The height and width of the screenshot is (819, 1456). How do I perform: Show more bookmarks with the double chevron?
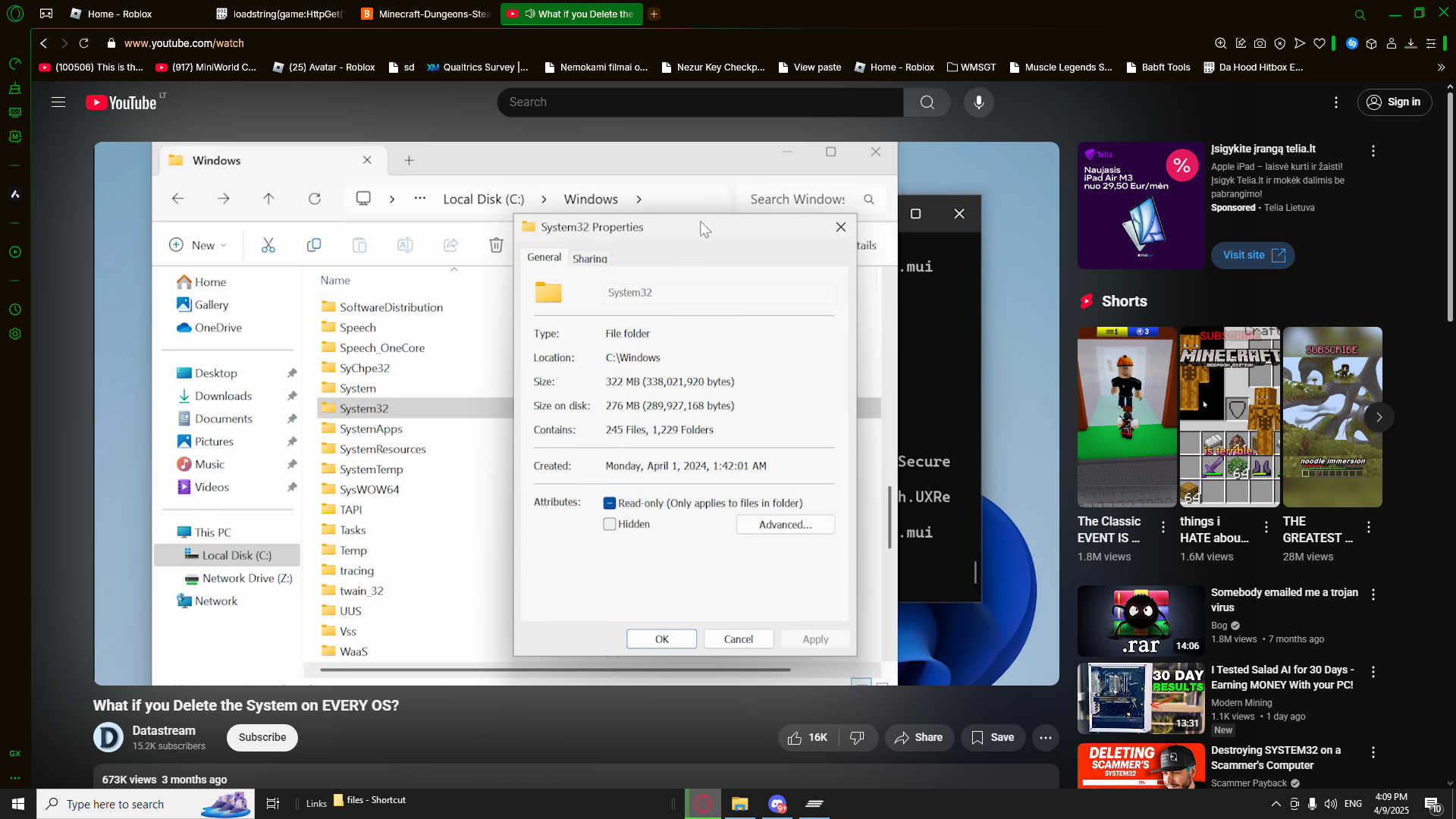[x=1441, y=67]
